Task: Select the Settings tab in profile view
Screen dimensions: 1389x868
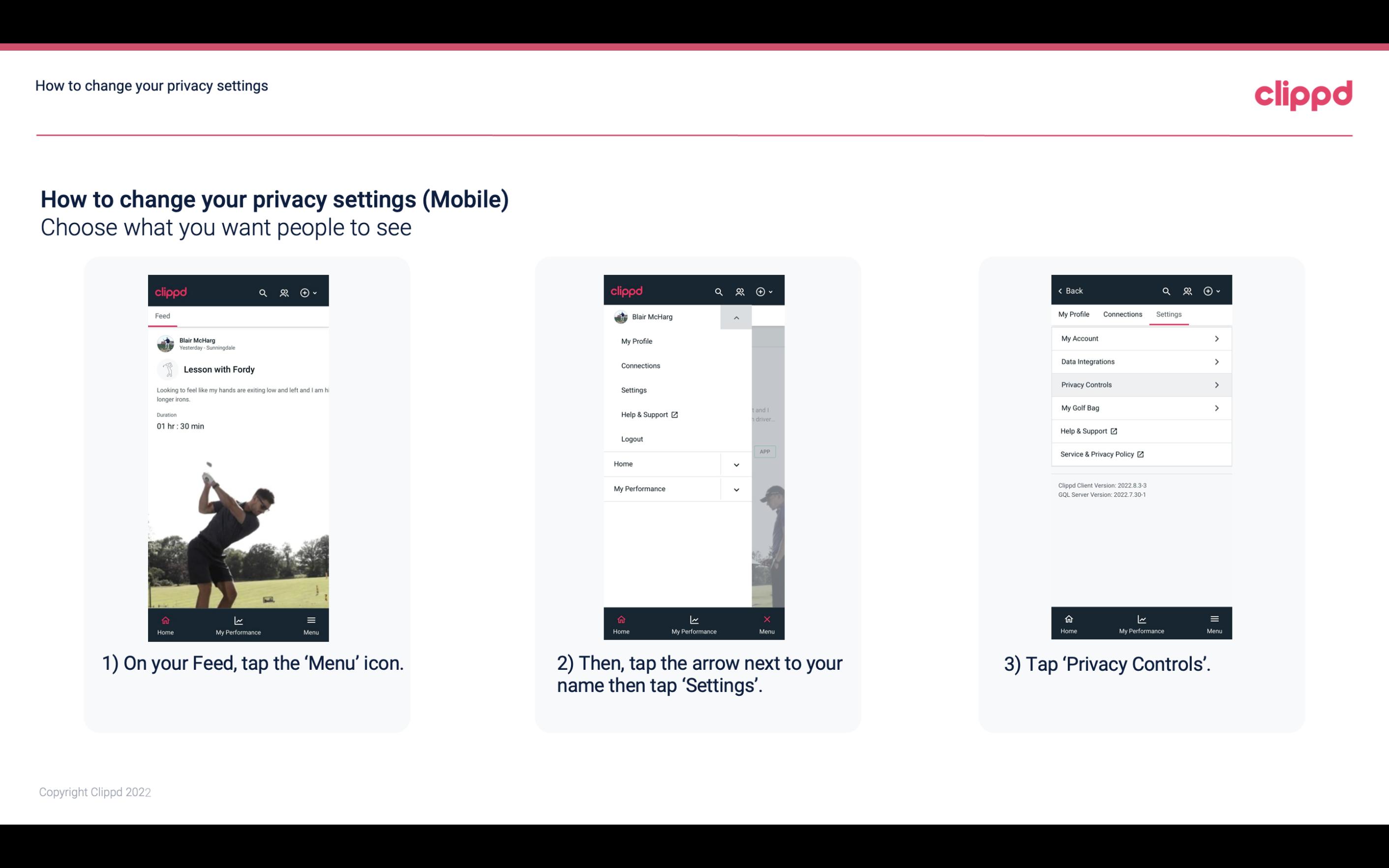Action: tap(1169, 314)
